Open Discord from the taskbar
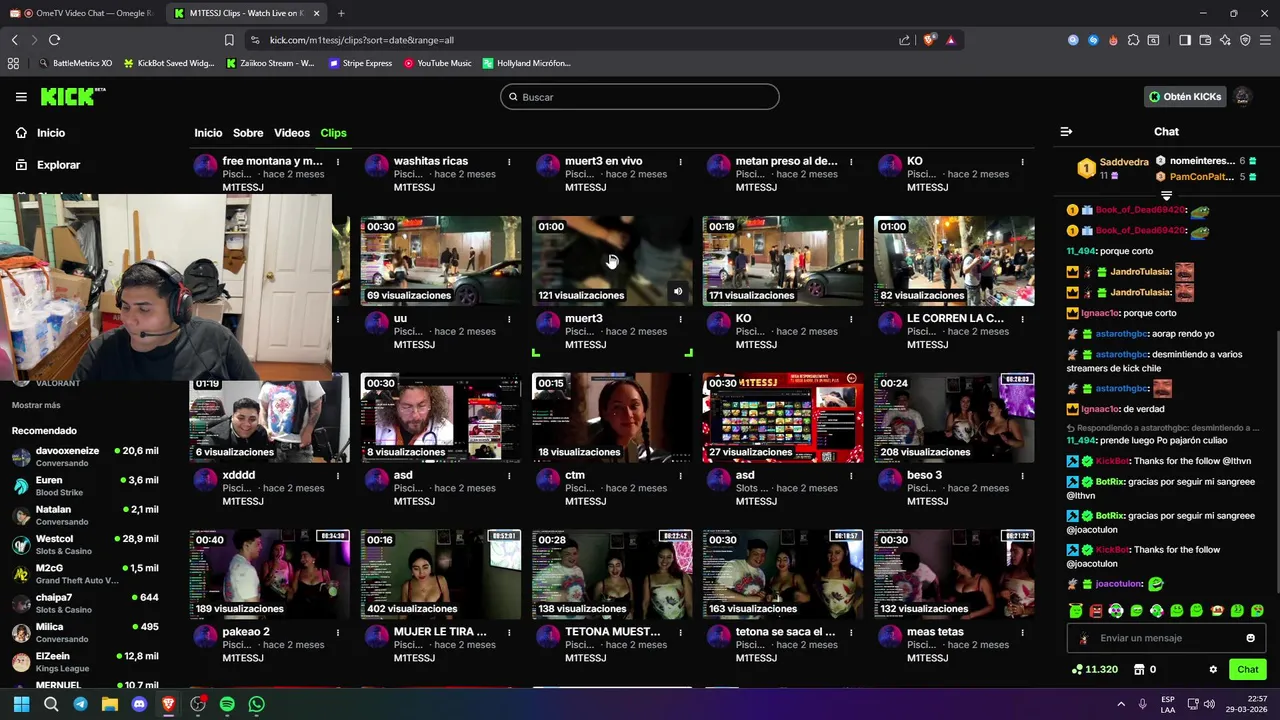Image resolution: width=1280 pixels, height=720 pixels. [139, 704]
